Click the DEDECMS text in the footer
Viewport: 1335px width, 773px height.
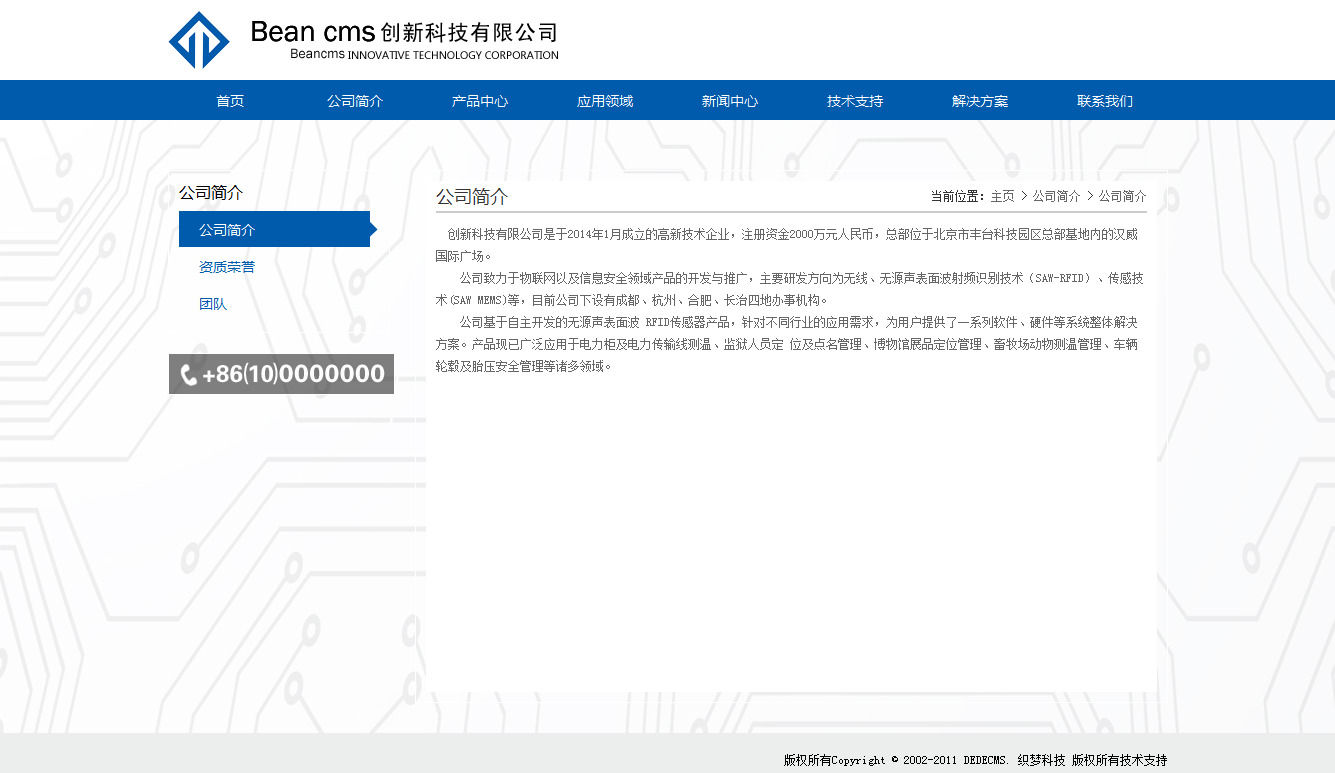(986, 760)
